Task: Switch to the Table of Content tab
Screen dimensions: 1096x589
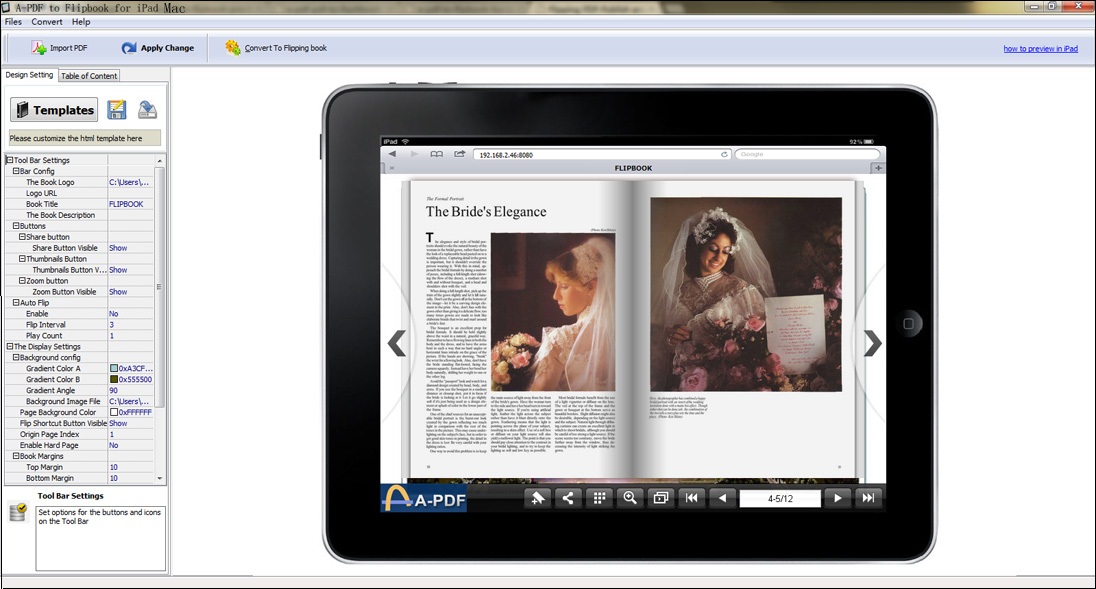Action: (x=89, y=75)
